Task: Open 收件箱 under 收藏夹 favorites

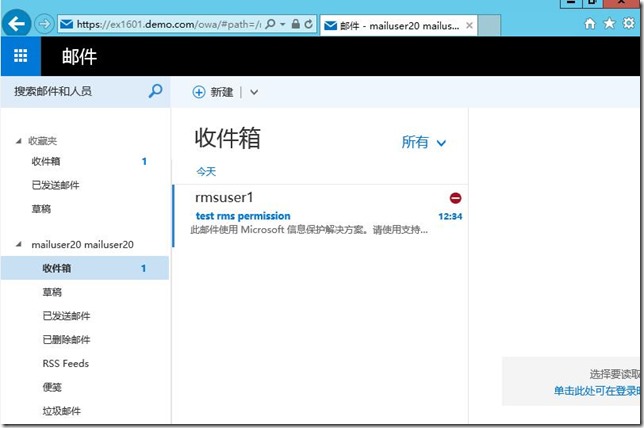Action: coord(46,161)
